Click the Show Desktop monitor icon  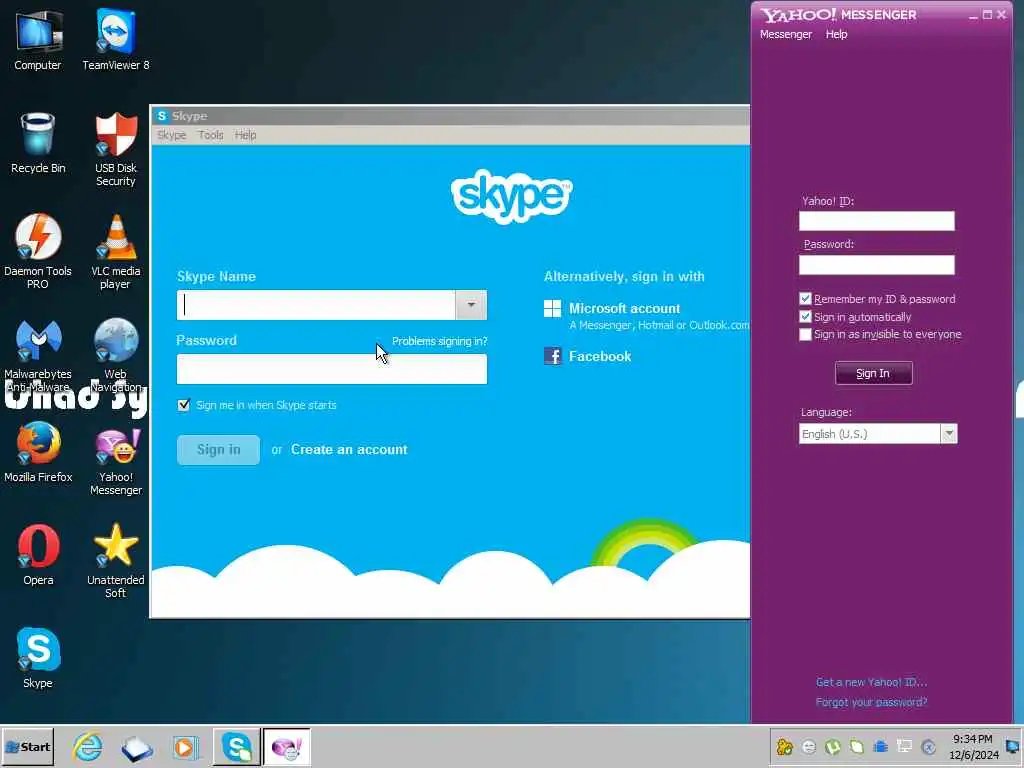(x=1013, y=746)
